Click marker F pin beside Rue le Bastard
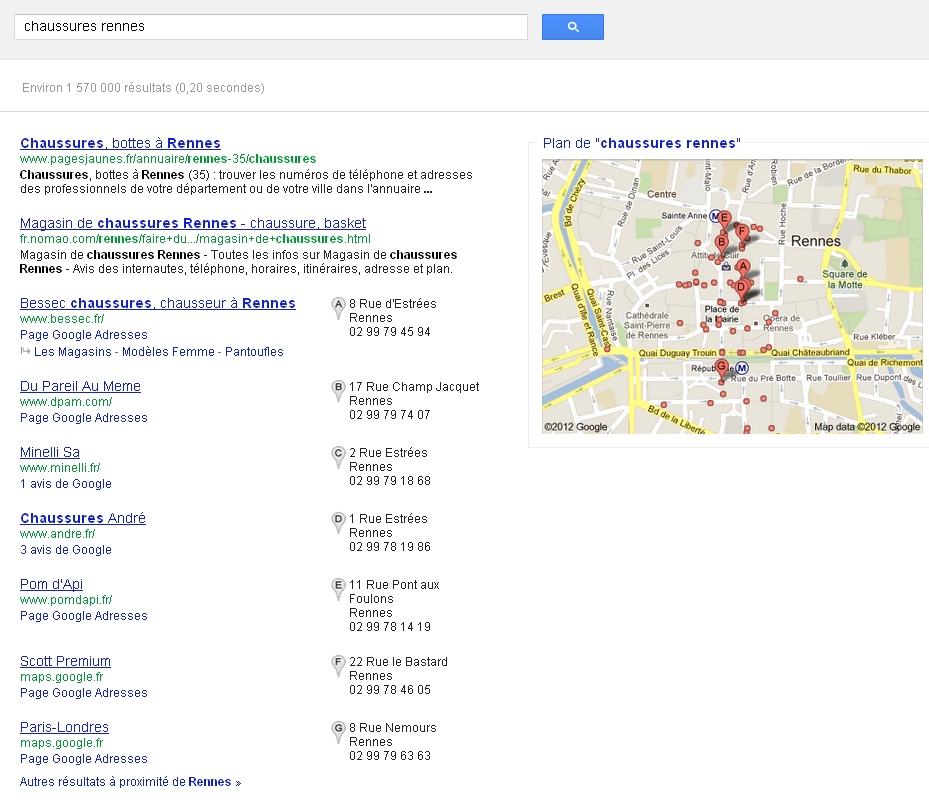The width and height of the screenshot is (929, 800). (338, 666)
